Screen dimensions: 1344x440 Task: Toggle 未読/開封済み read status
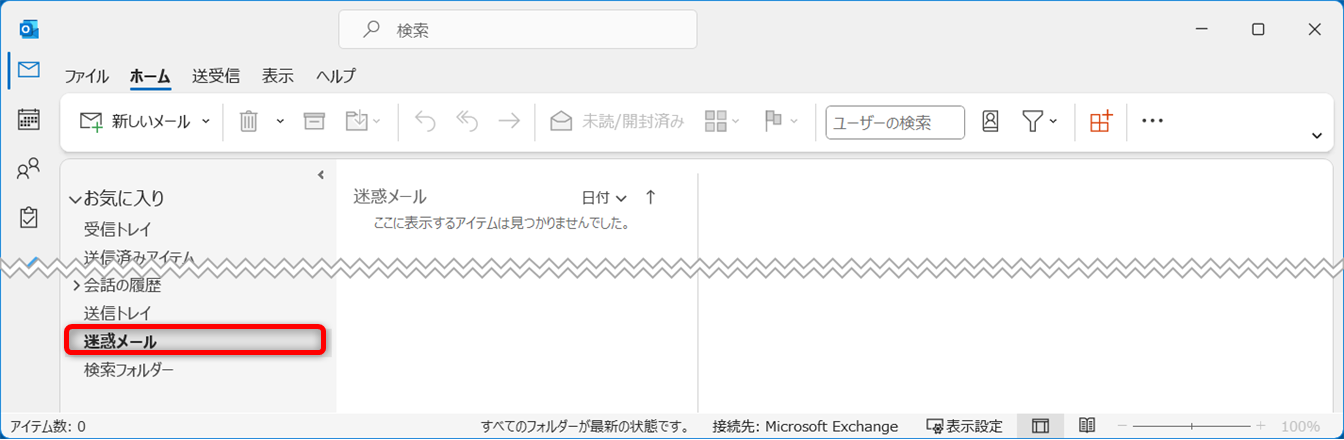pos(618,121)
